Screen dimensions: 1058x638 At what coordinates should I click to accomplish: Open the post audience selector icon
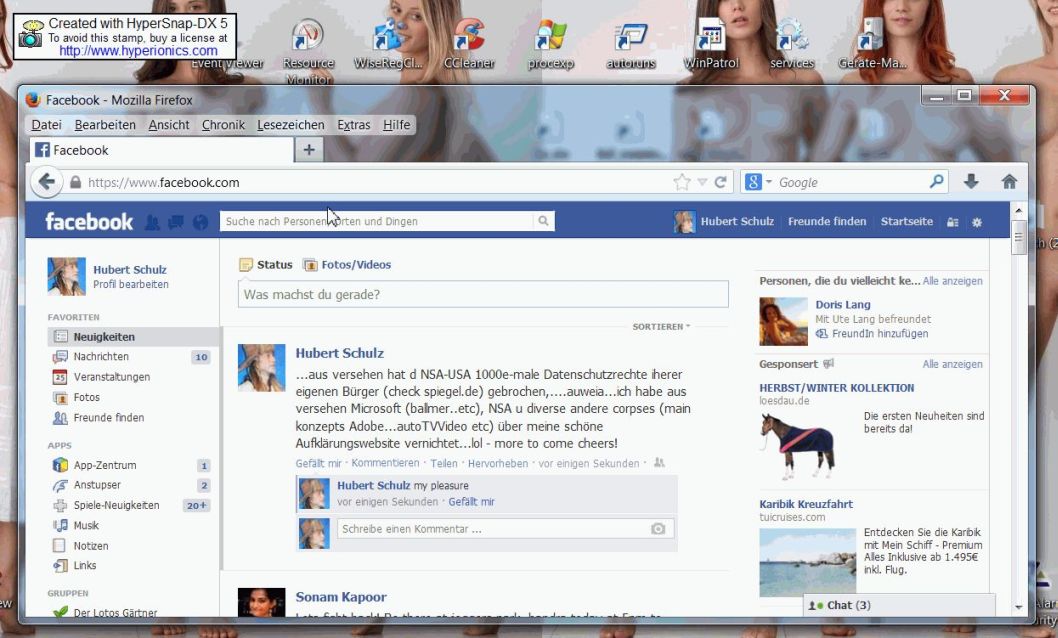pos(659,463)
